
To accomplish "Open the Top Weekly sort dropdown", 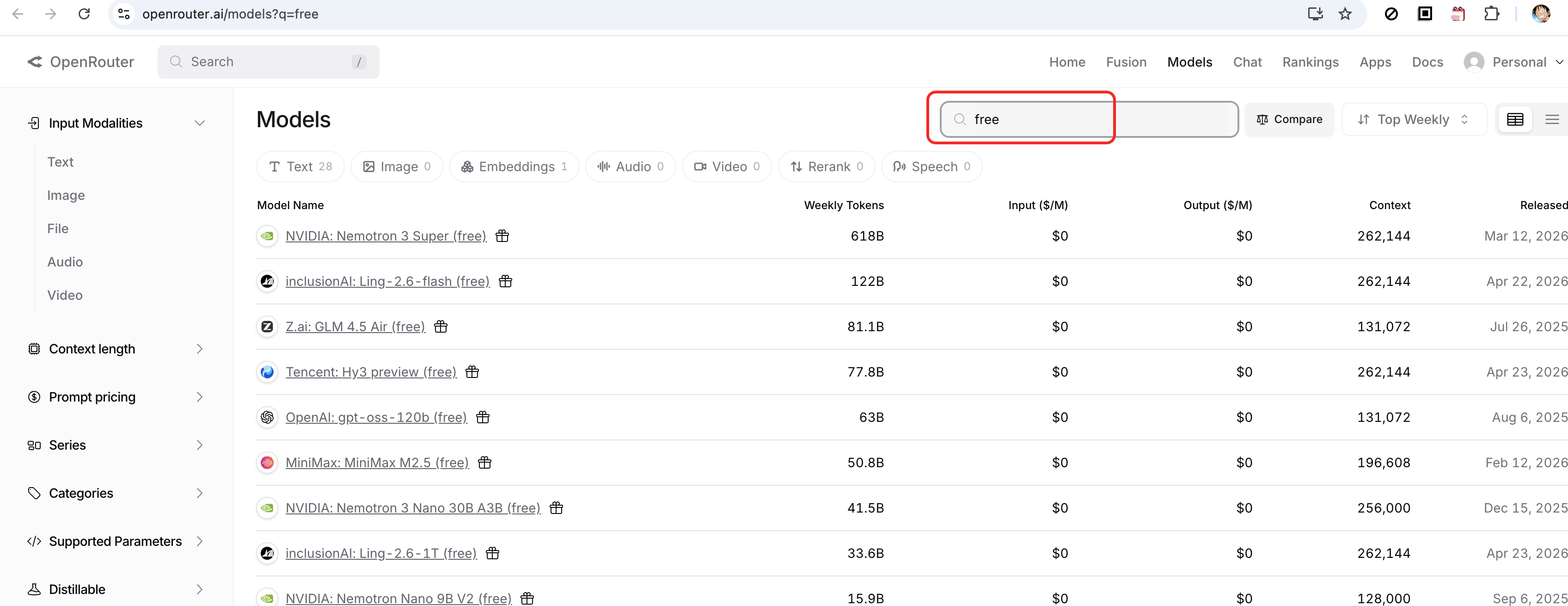I will [x=1414, y=119].
